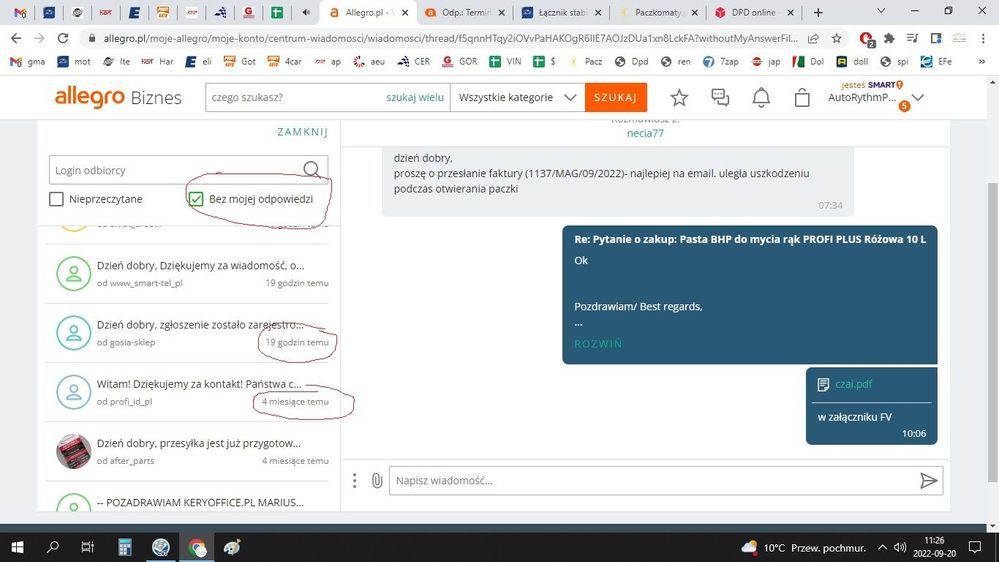The height and width of the screenshot is (562, 999).
Task: Open Windows Start menu
Action: (x=17, y=547)
